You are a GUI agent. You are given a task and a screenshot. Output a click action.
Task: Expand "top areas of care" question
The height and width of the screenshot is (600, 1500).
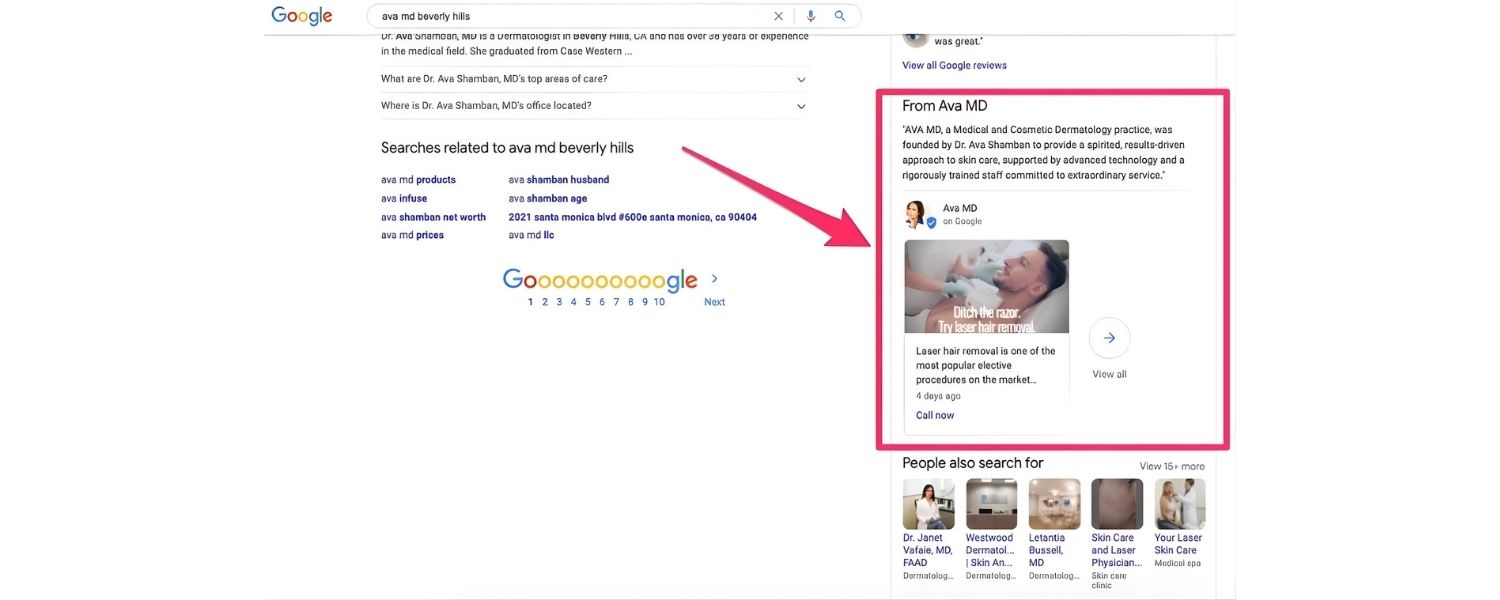tap(801, 79)
